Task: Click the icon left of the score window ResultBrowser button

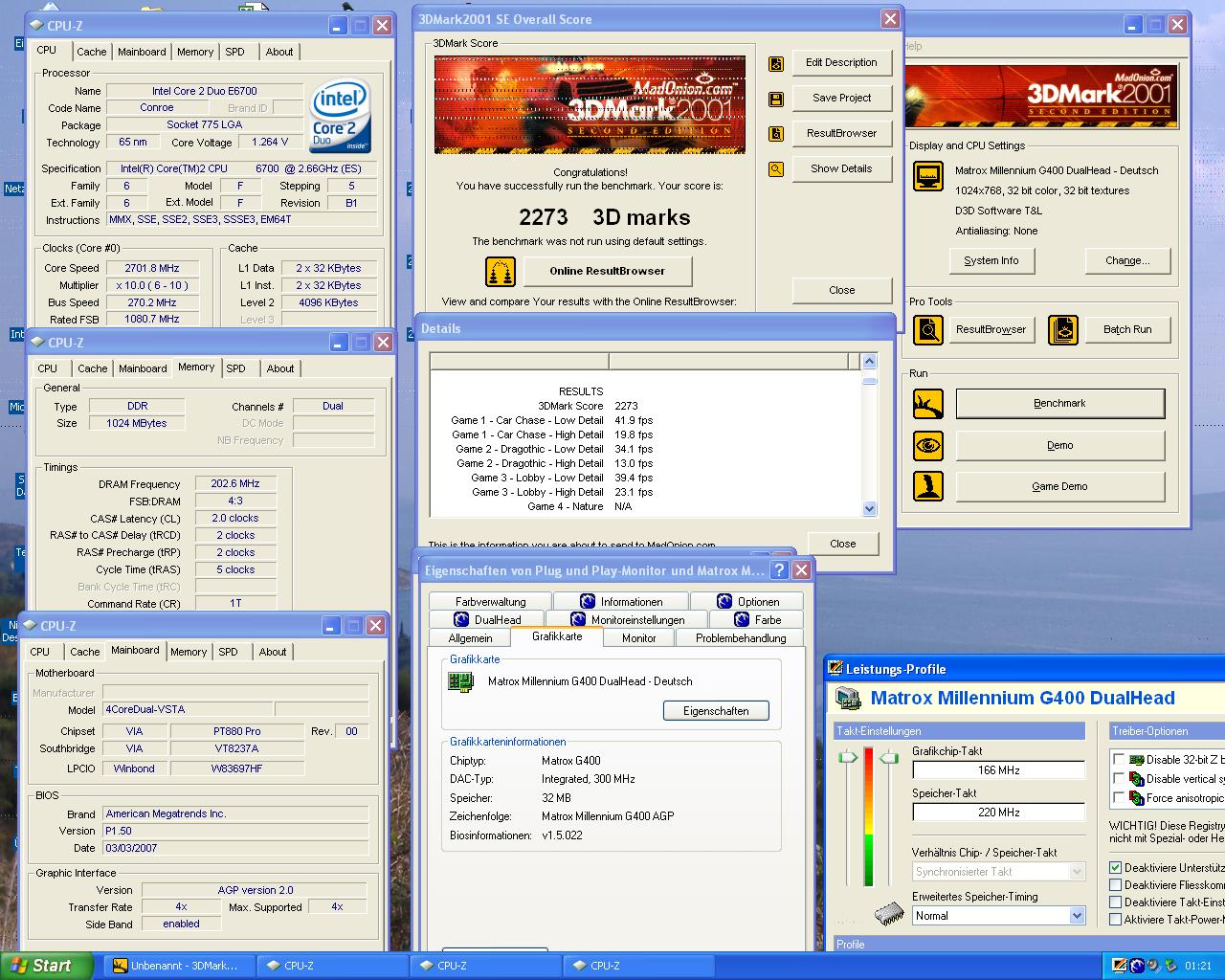Action: coord(776,134)
